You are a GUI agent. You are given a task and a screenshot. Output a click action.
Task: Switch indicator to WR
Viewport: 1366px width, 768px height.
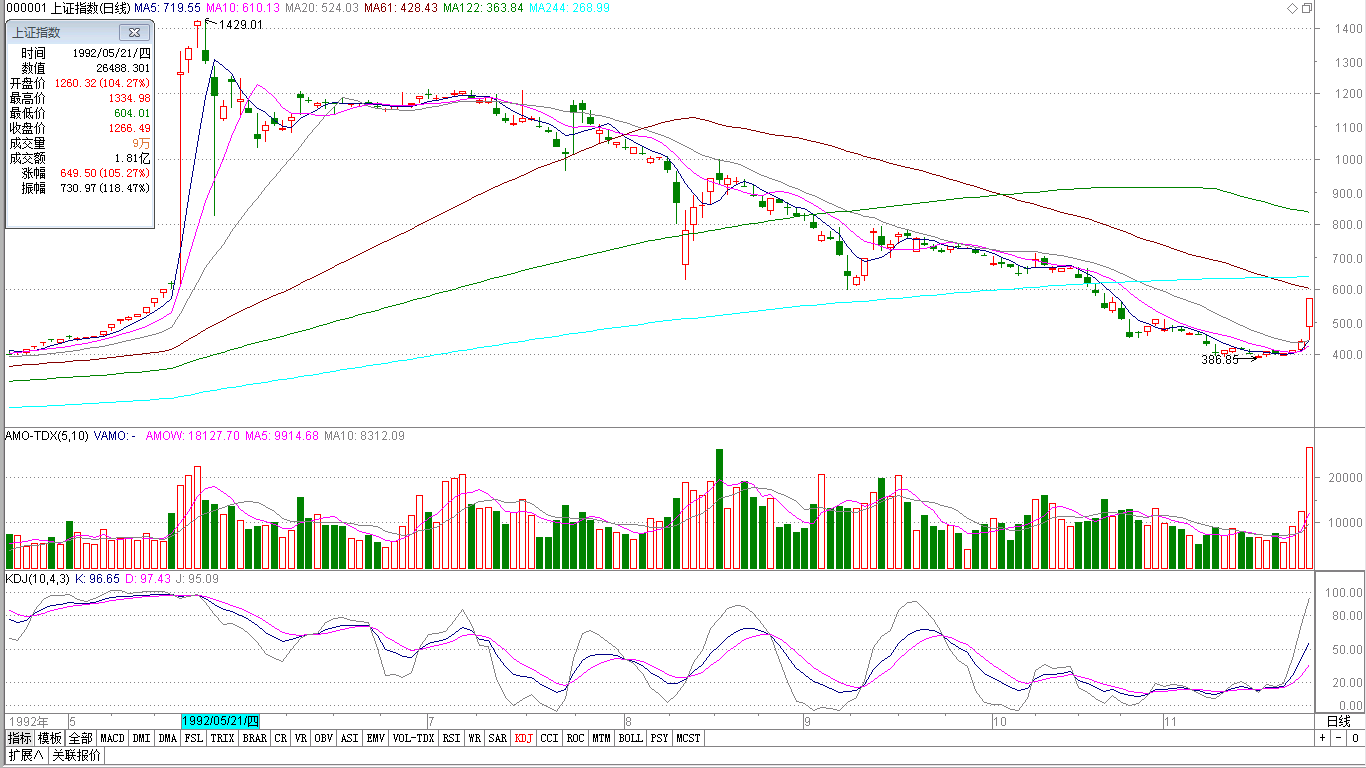(x=475, y=738)
